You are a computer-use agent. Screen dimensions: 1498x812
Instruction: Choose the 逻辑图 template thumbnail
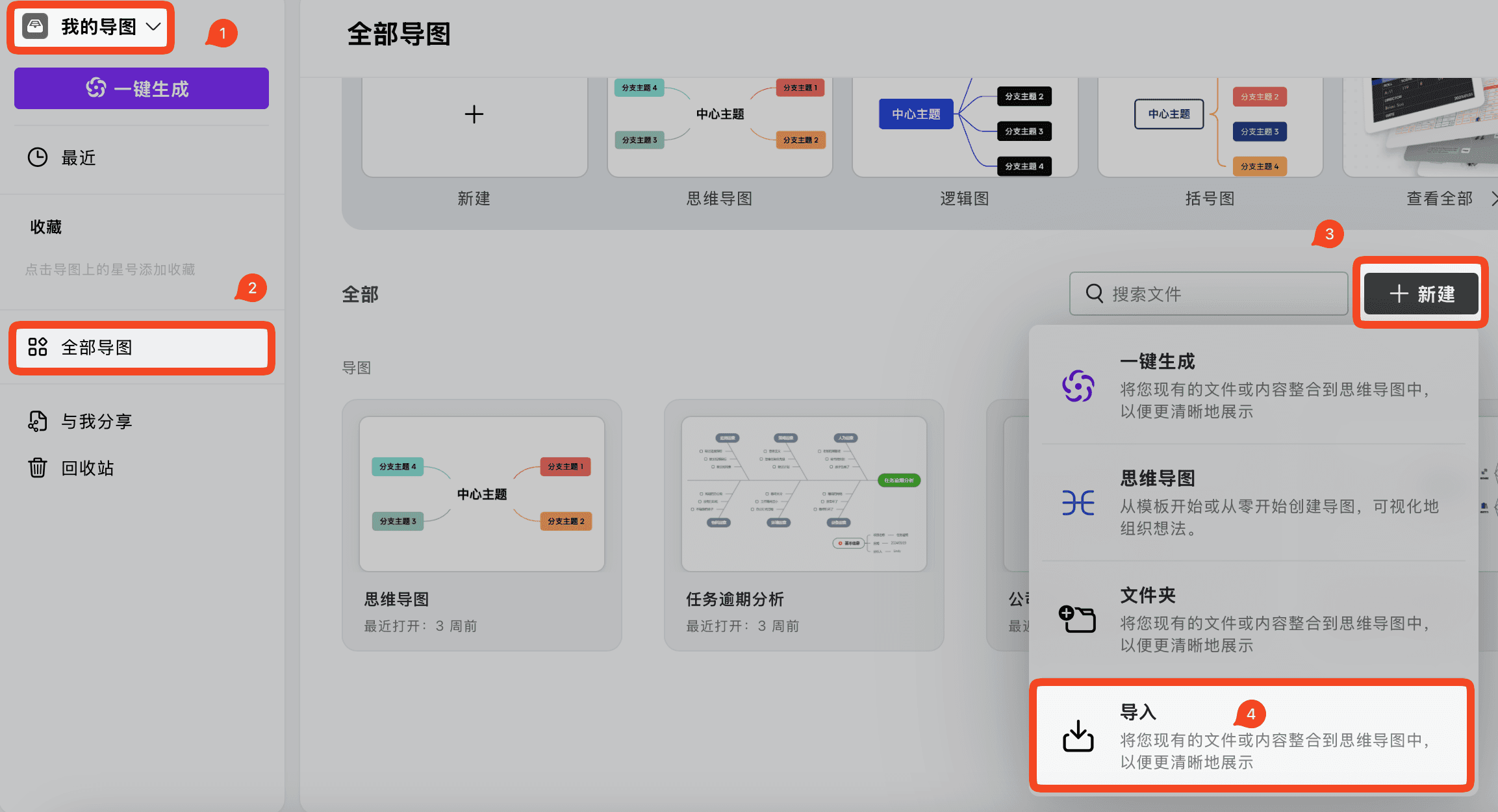(x=964, y=125)
